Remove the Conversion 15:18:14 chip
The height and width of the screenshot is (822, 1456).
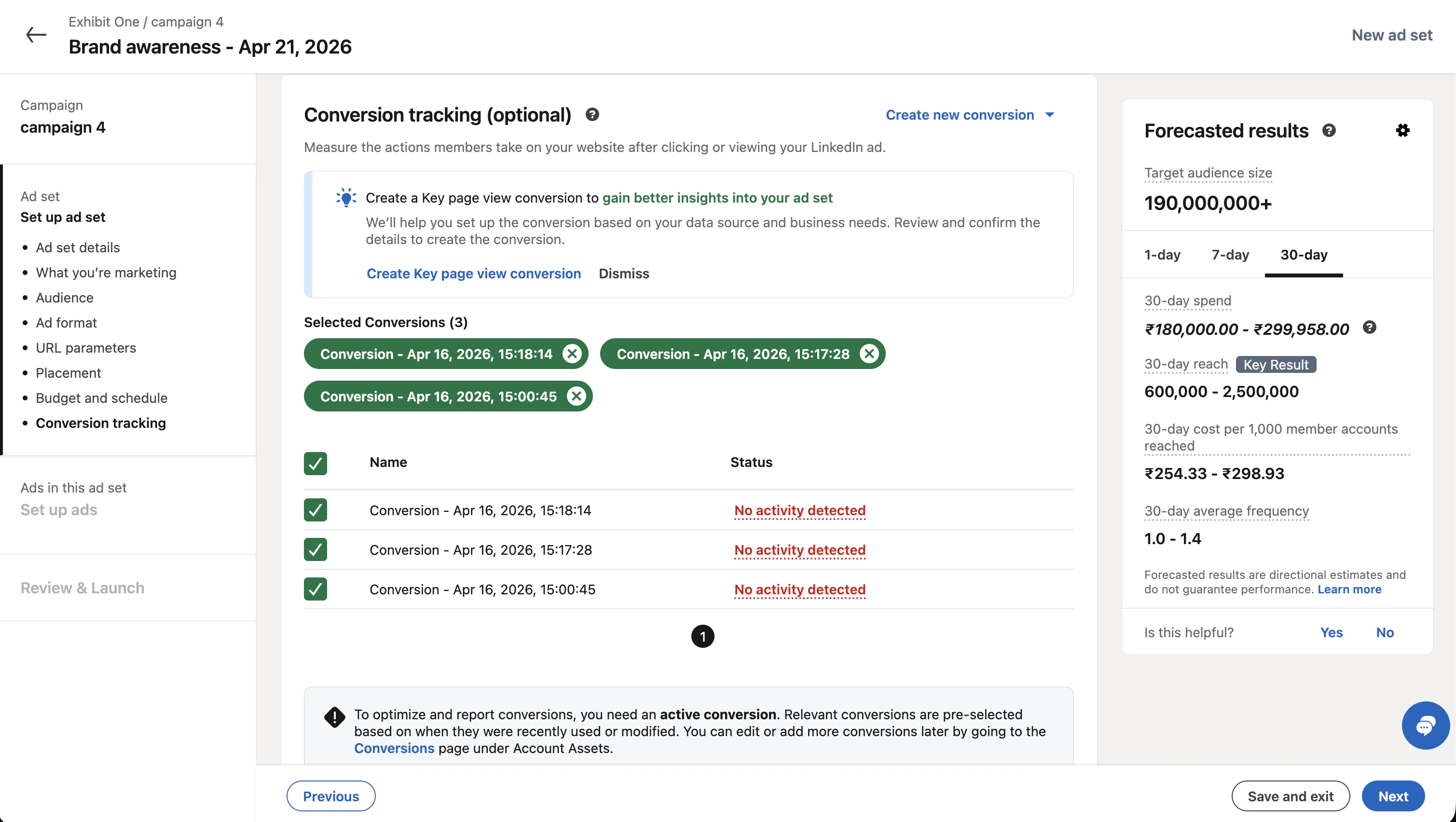(572, 354)
